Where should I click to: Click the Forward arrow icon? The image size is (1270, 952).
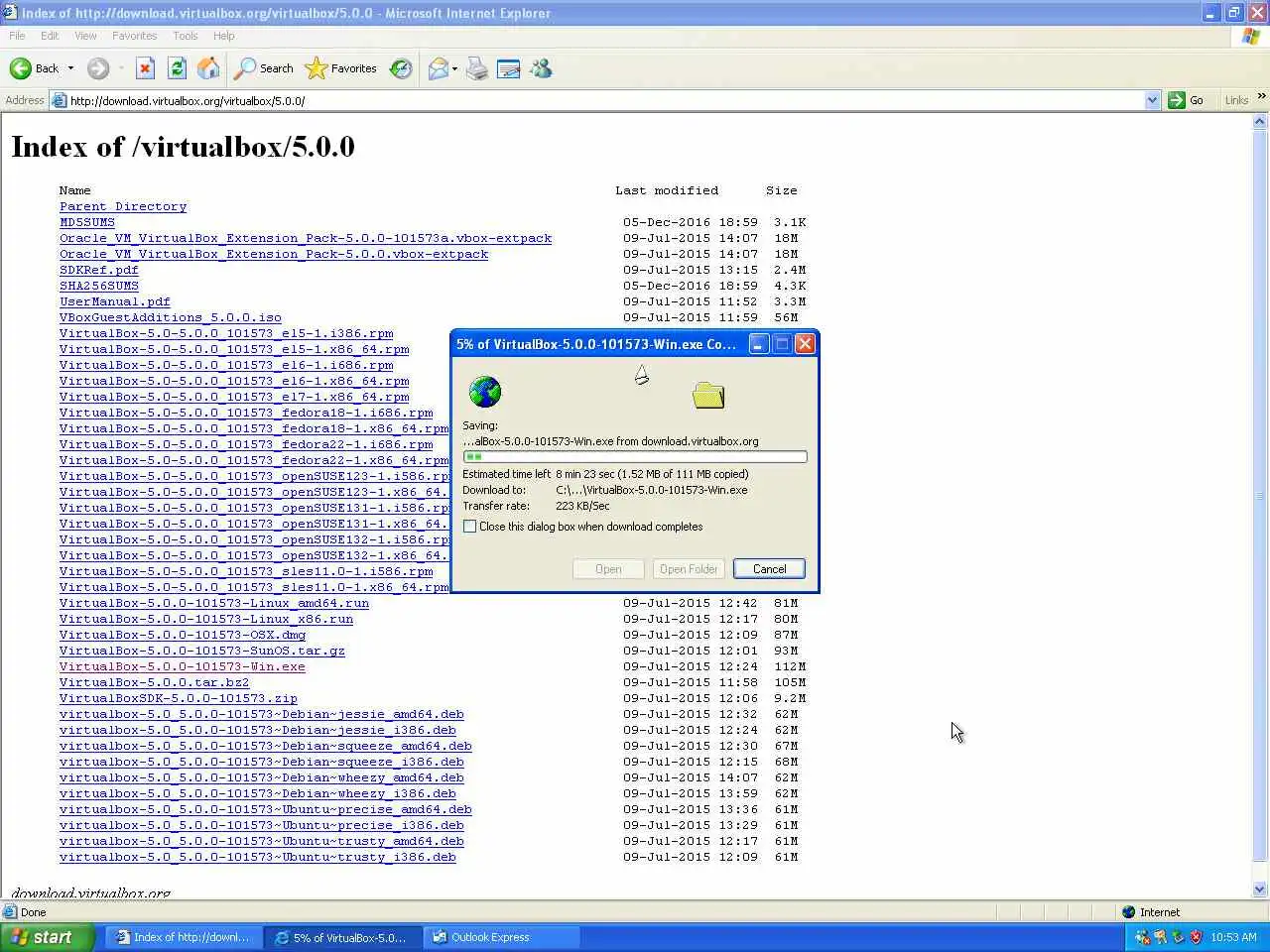point(97,68)
